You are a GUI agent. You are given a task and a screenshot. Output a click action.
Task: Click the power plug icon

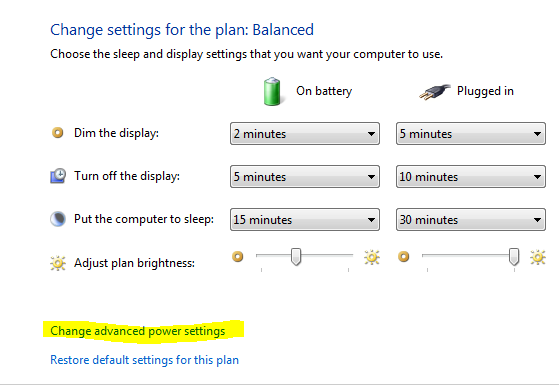click(434, 92)
